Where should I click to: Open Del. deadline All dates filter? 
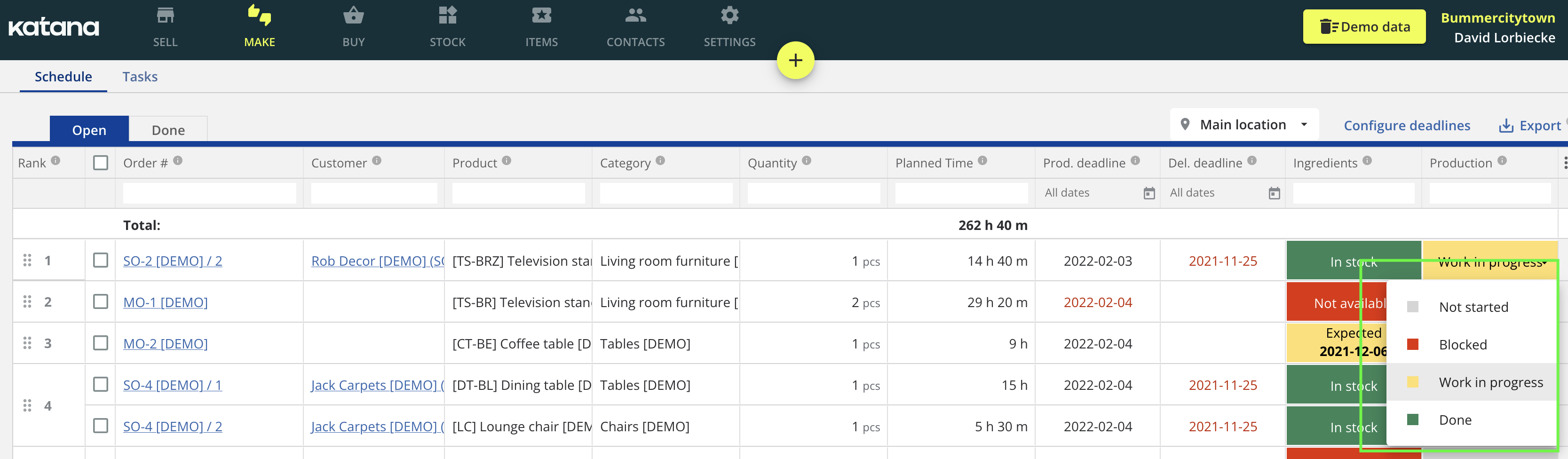[1222, 193]
